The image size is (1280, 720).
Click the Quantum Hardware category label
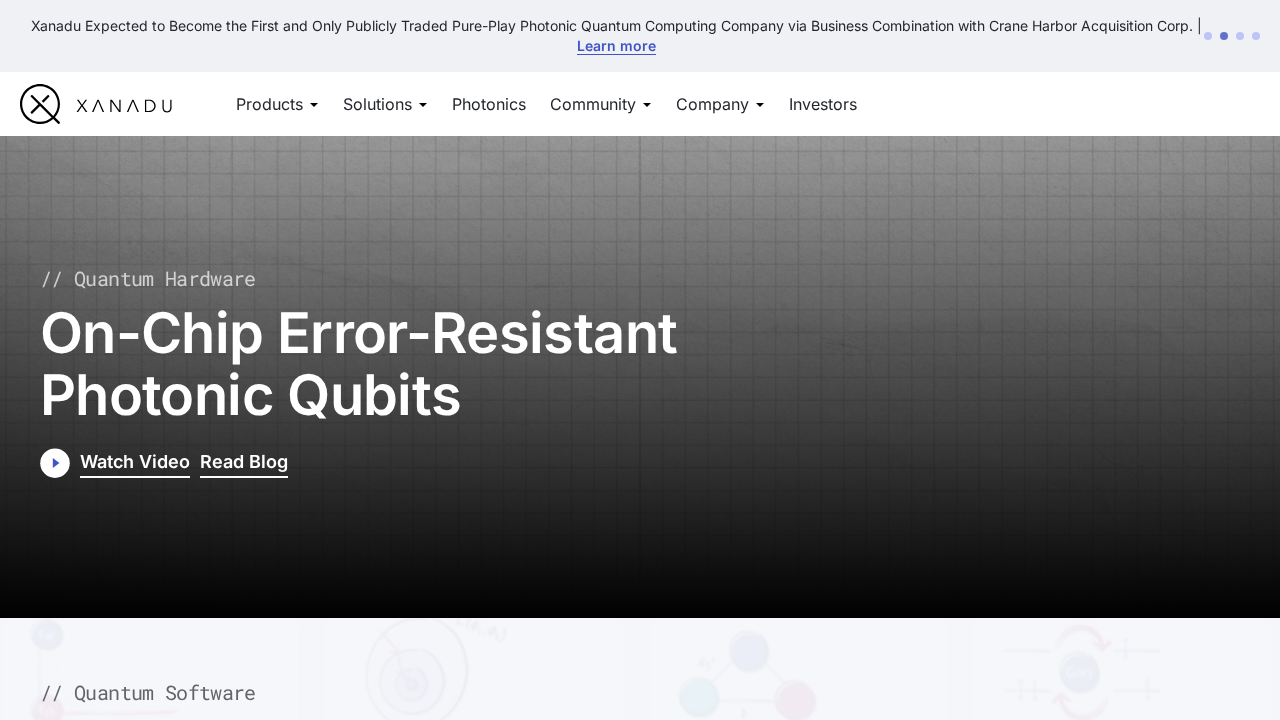[148, 279]
